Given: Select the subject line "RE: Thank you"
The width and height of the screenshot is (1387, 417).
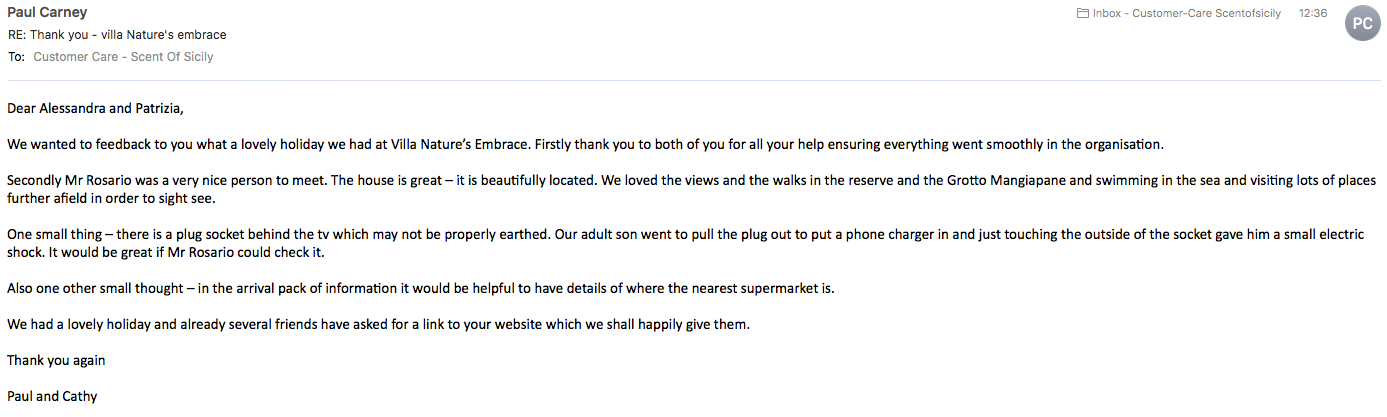Looking at the screenshot, I should pos(117,35).
